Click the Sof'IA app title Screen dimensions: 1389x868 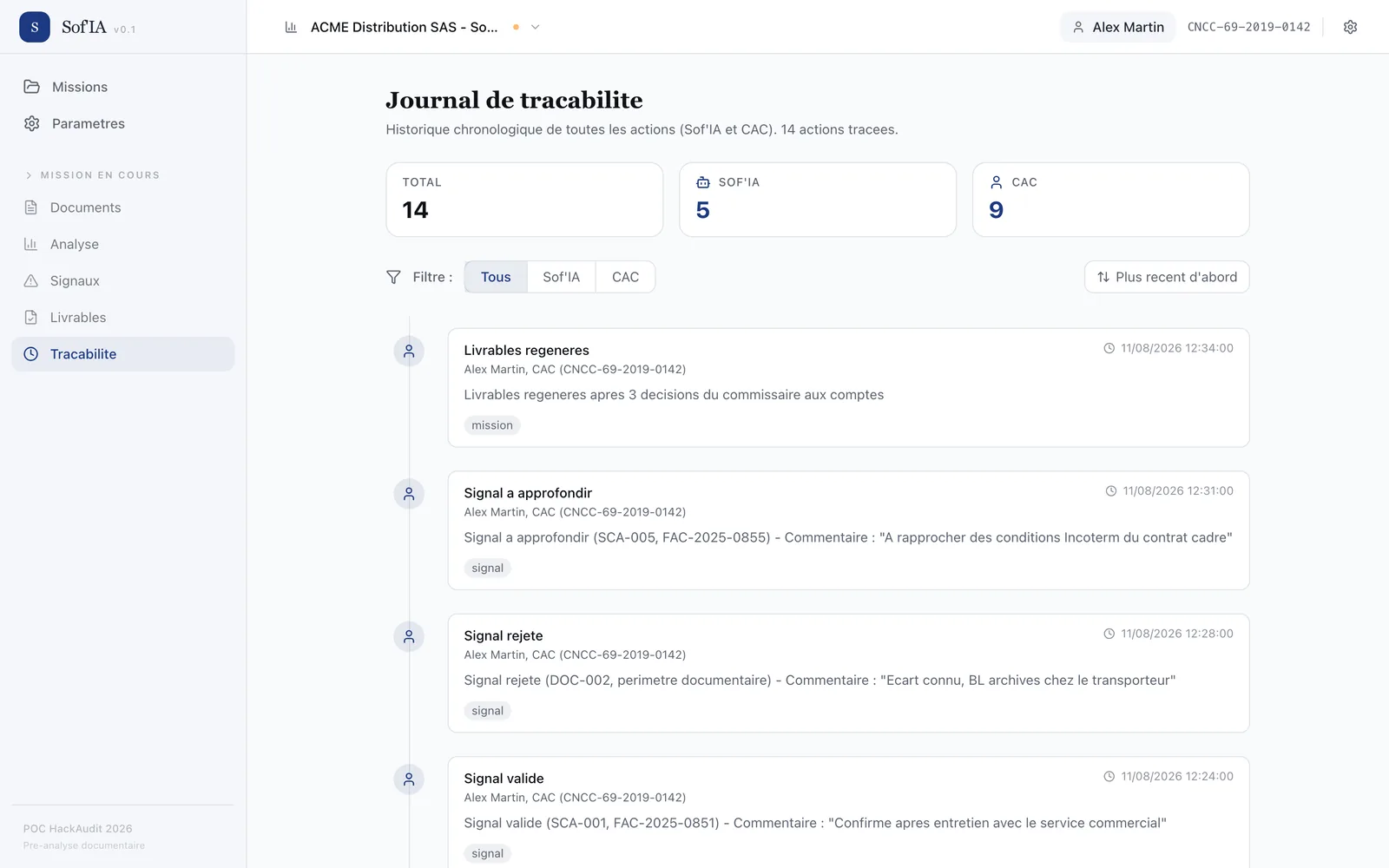84,27
